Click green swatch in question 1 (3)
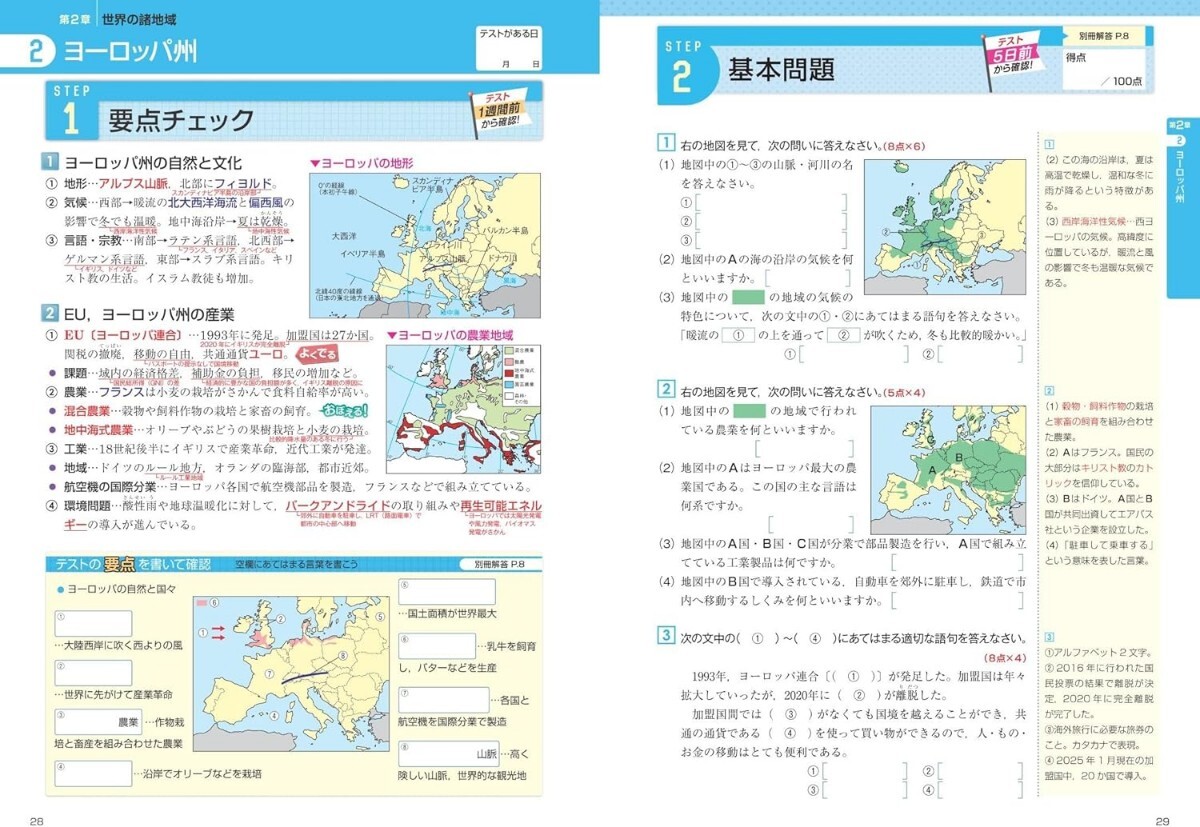 click(x=748, y=297)
